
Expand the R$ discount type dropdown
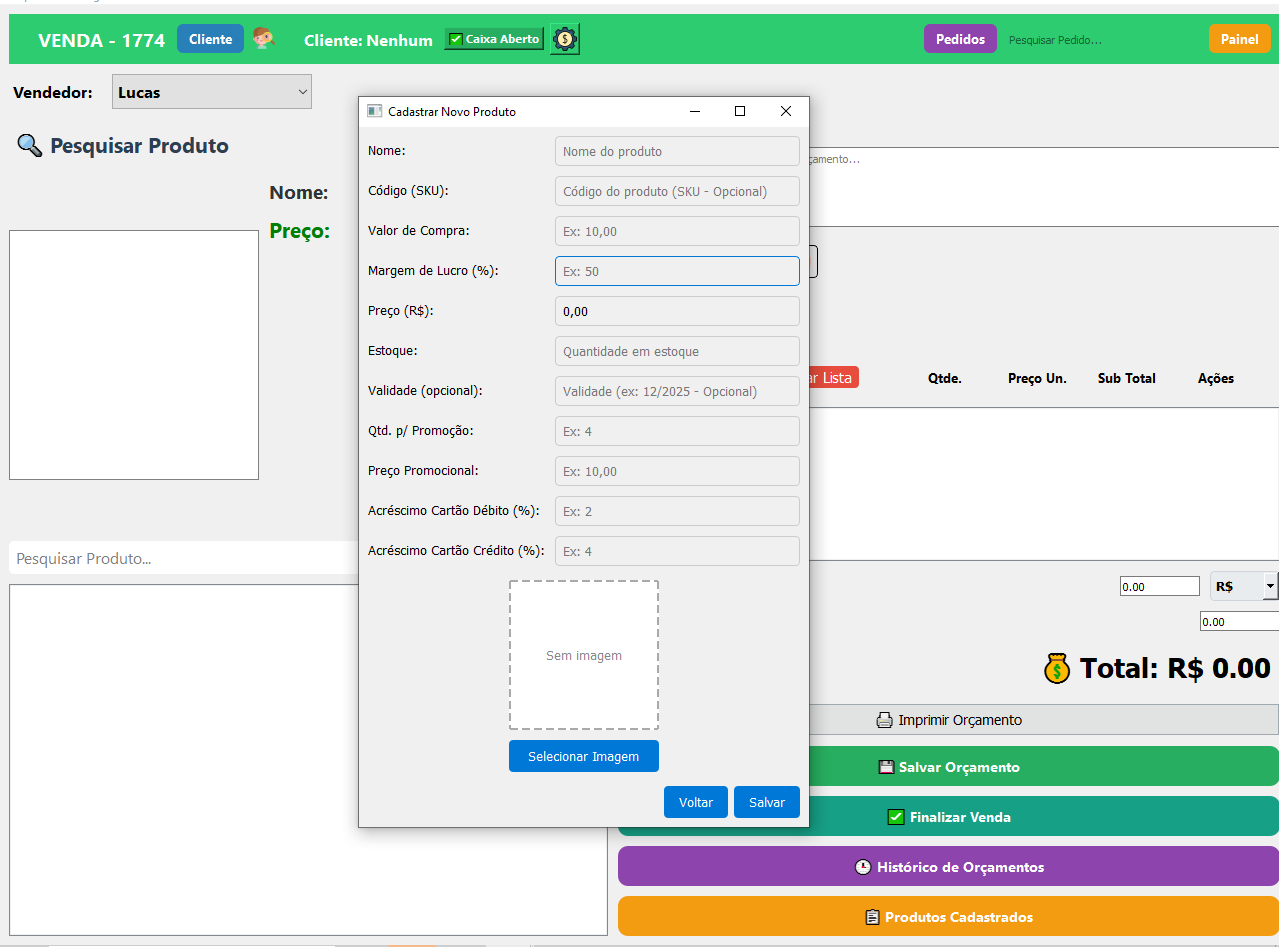click(x=1244, y=586)
